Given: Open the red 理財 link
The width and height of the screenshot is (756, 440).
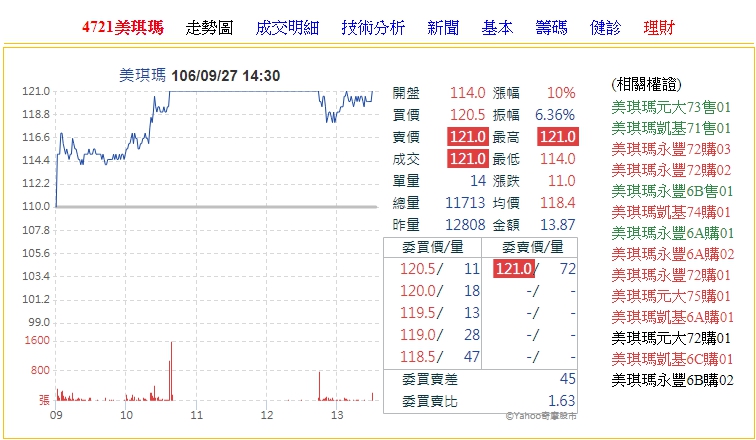Looking at the screenshot, I should coord(659,27).
